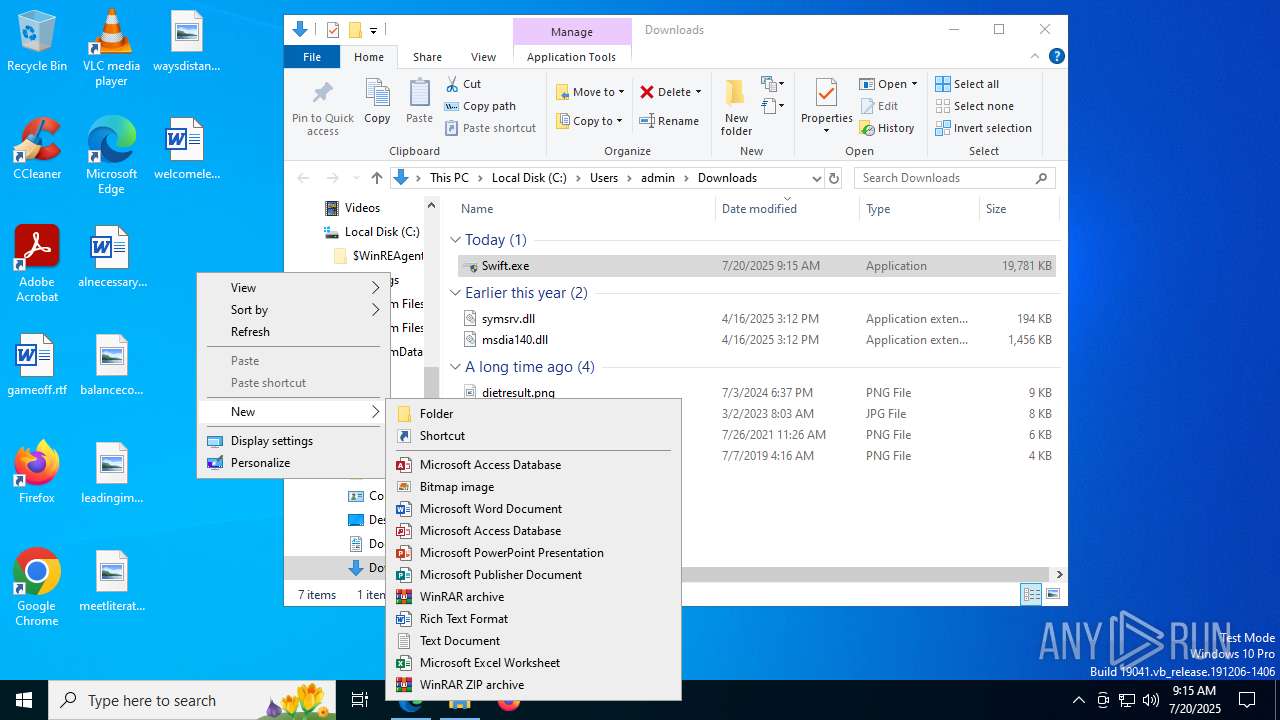The width and height of the screenshot is (1280, 720).
Task: Open volume control in system tray
Action: click(x=1151, y=700)
